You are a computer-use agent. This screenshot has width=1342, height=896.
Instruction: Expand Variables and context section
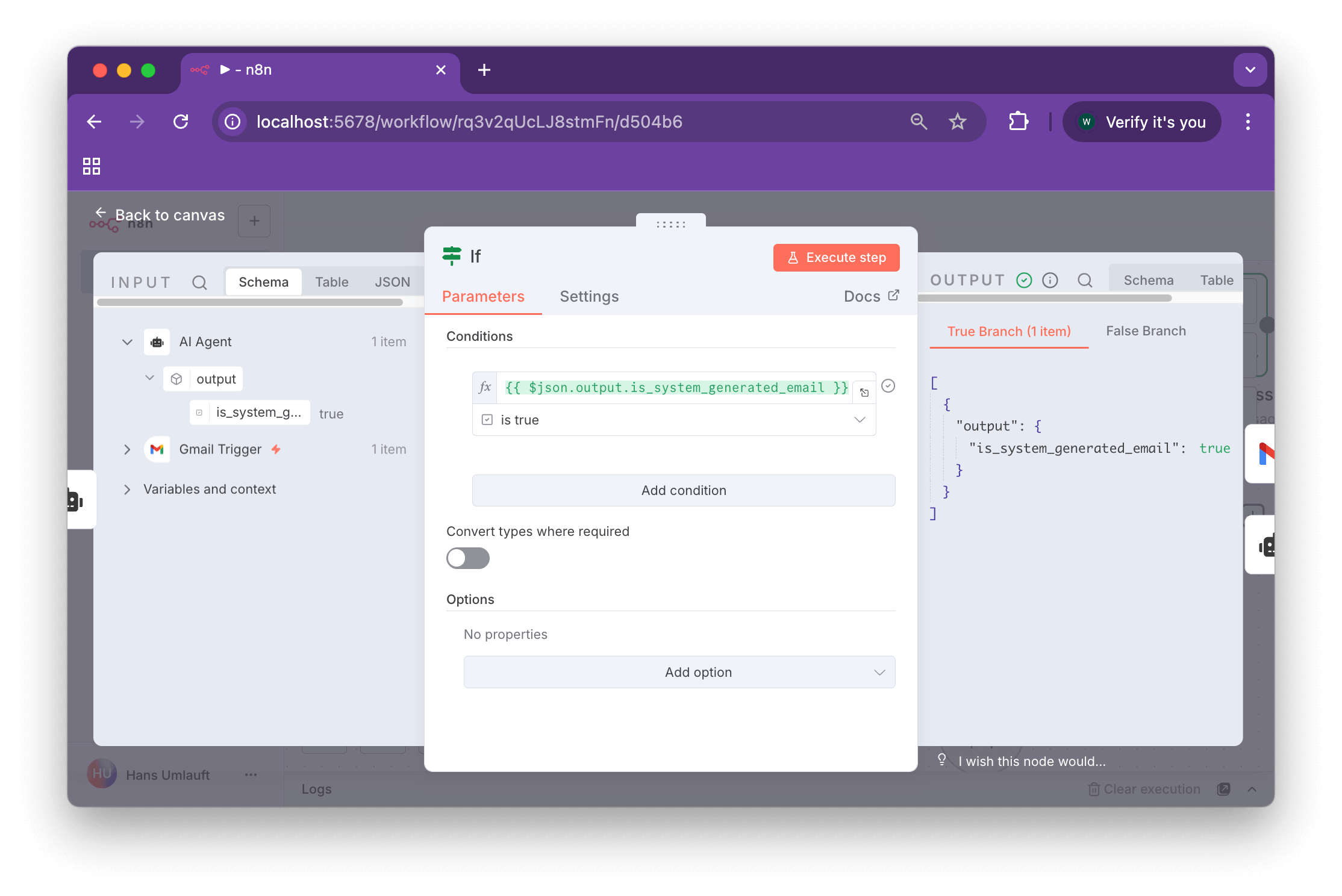pyautogui.click(x=127, y=490)
